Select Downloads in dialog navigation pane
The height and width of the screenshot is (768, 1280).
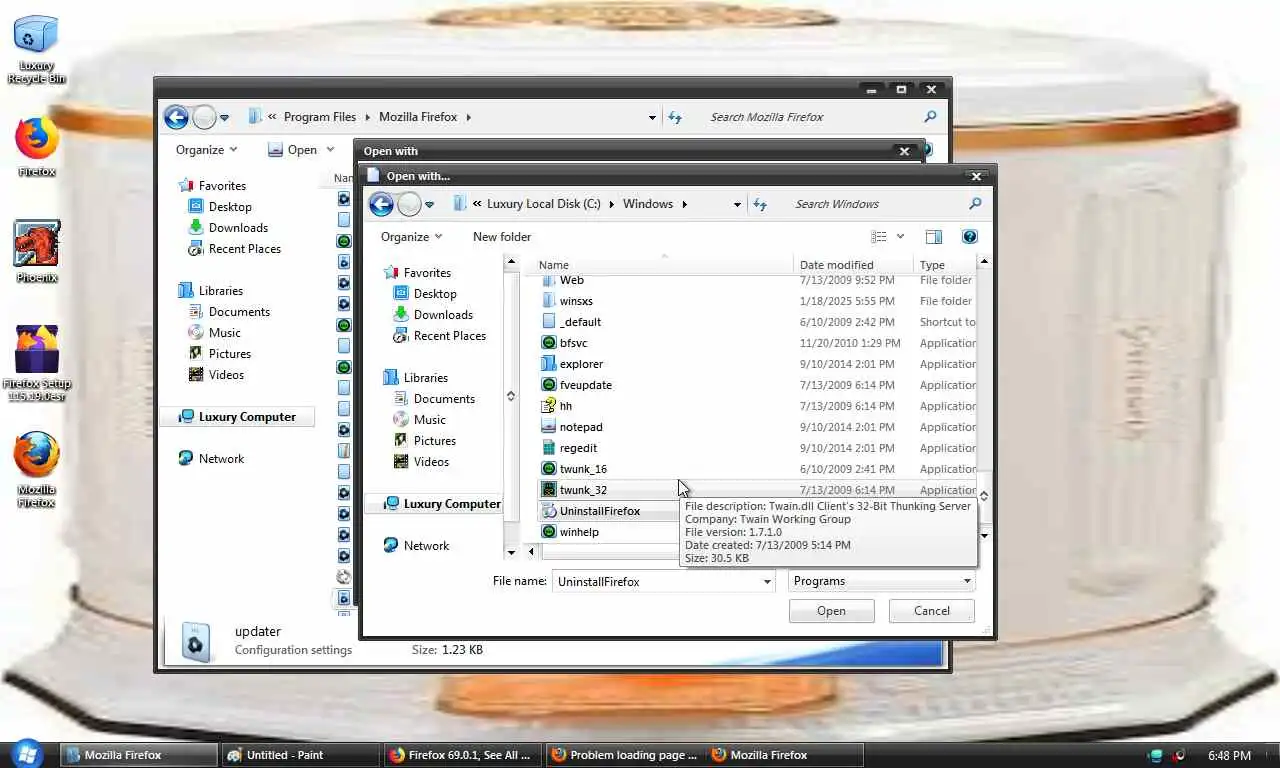tap(443, 315)
